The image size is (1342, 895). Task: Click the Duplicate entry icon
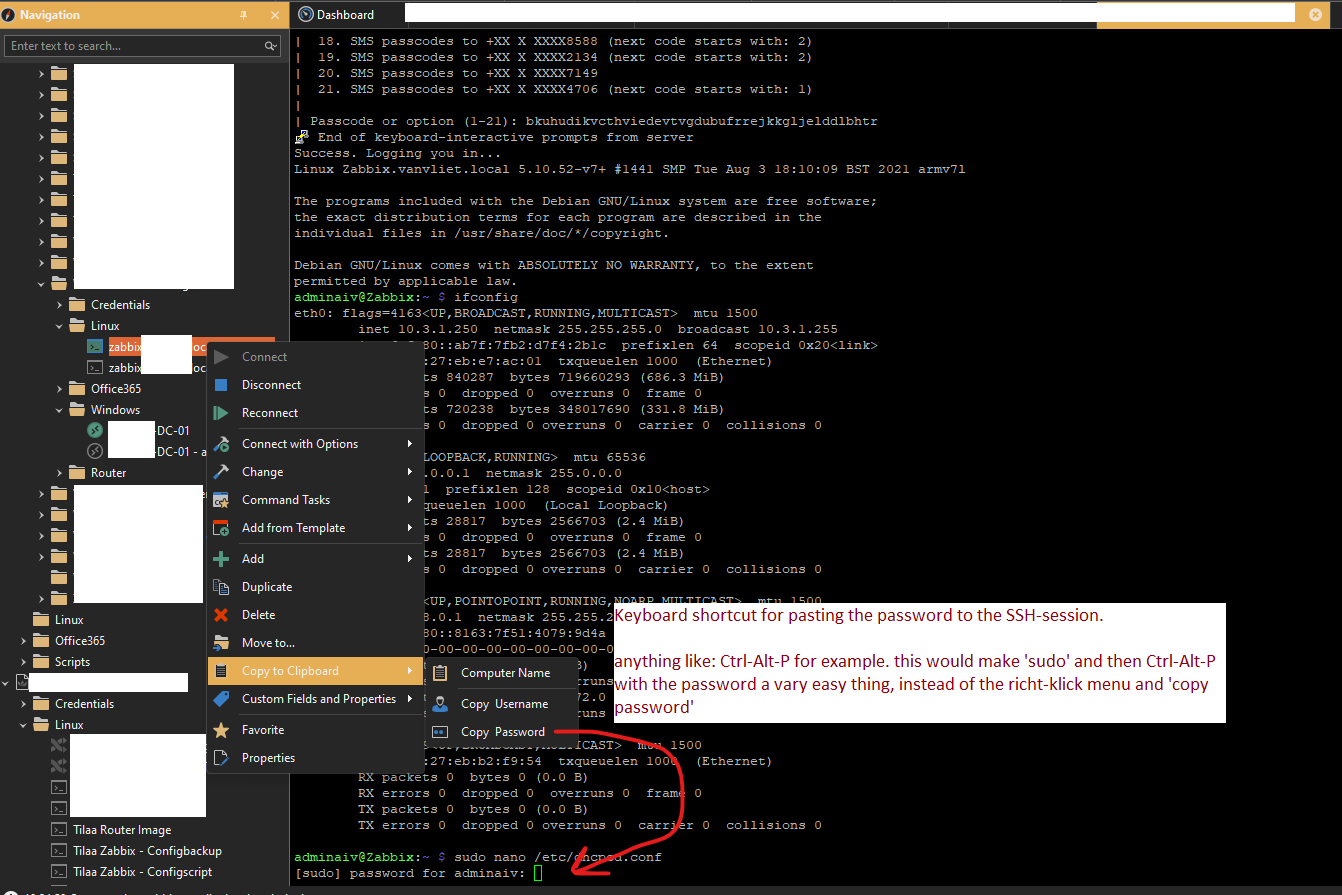click(222, 587)
